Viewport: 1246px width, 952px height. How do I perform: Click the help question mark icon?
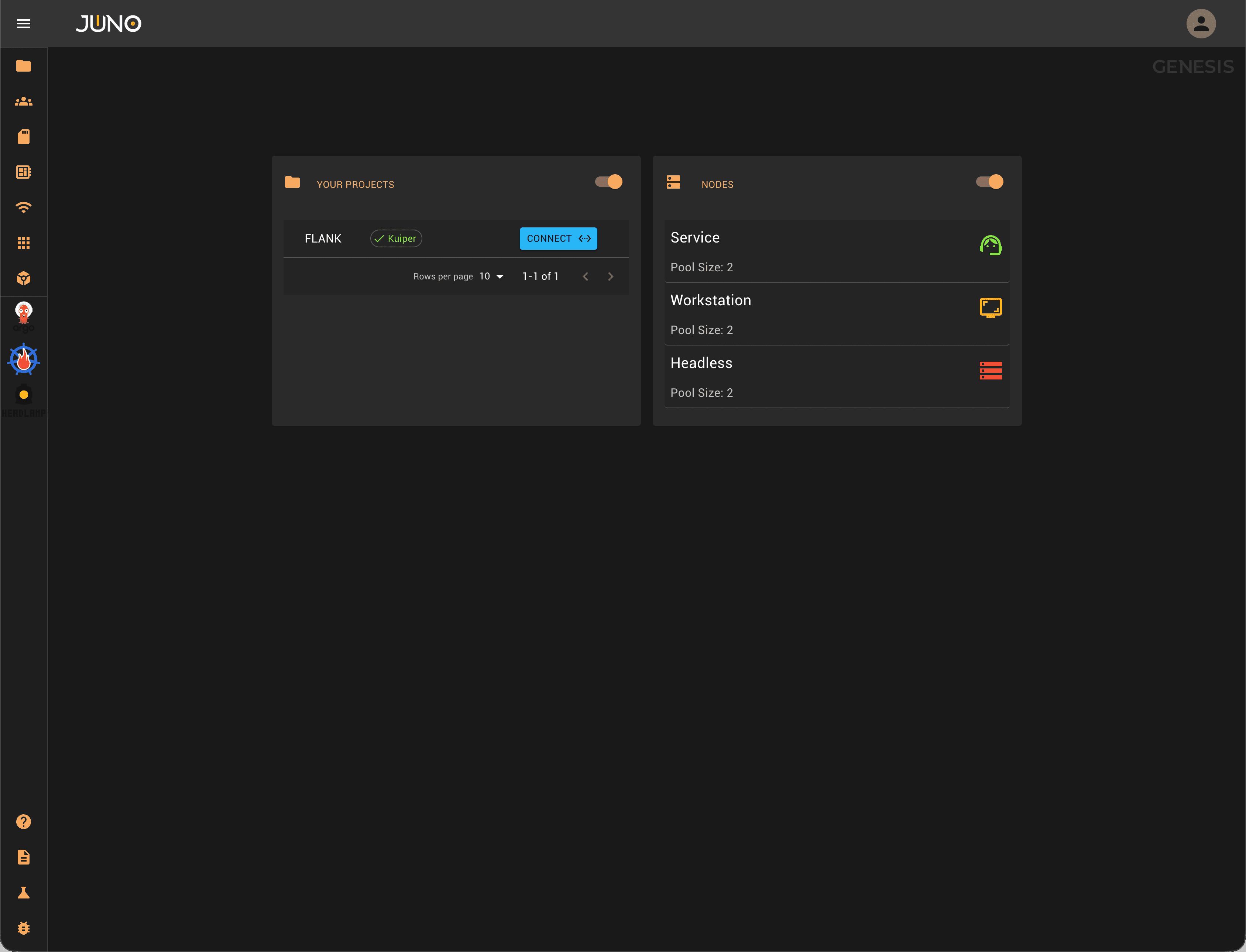pyautogui.click(x=23, y=822)
